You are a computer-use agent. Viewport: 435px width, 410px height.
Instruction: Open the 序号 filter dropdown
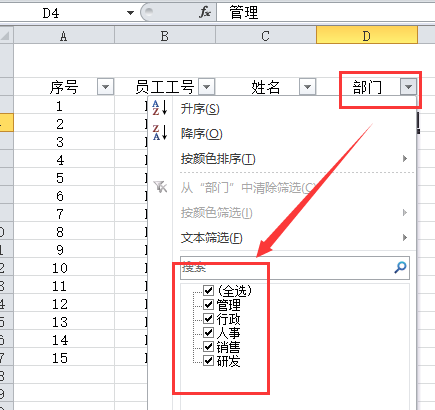pos(106,87)
